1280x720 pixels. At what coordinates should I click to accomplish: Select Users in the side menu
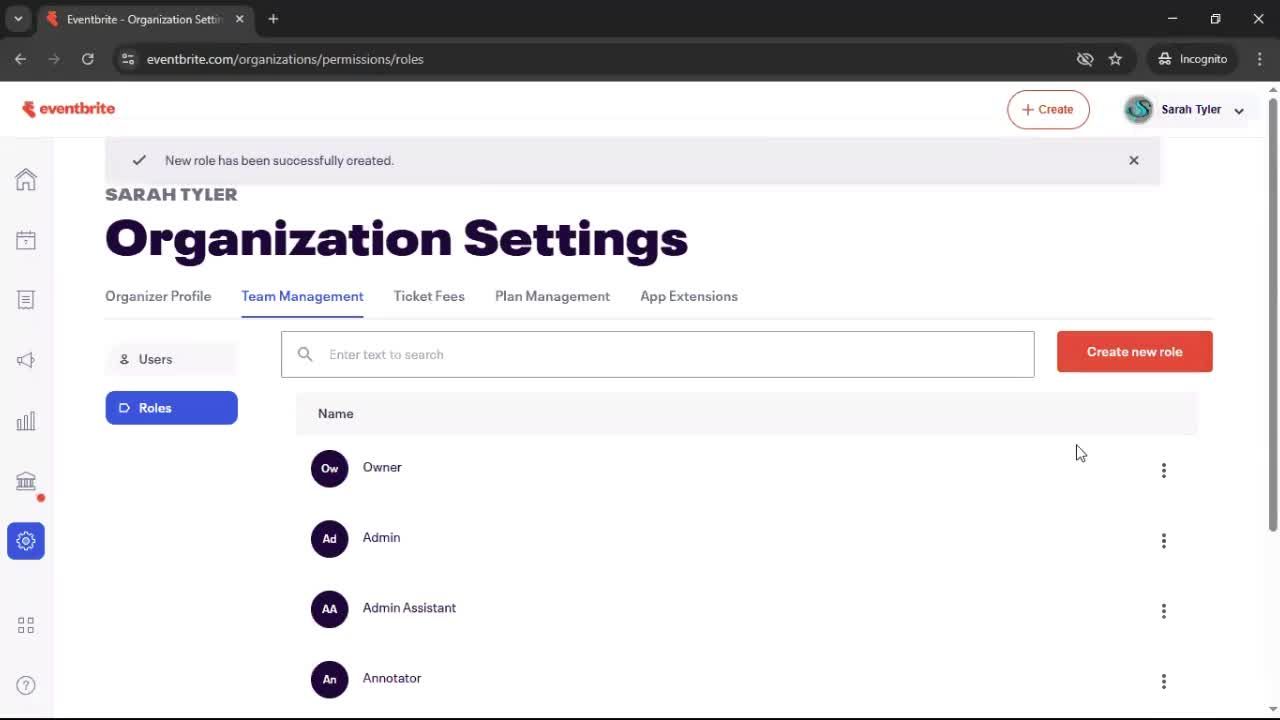(171, 359)
